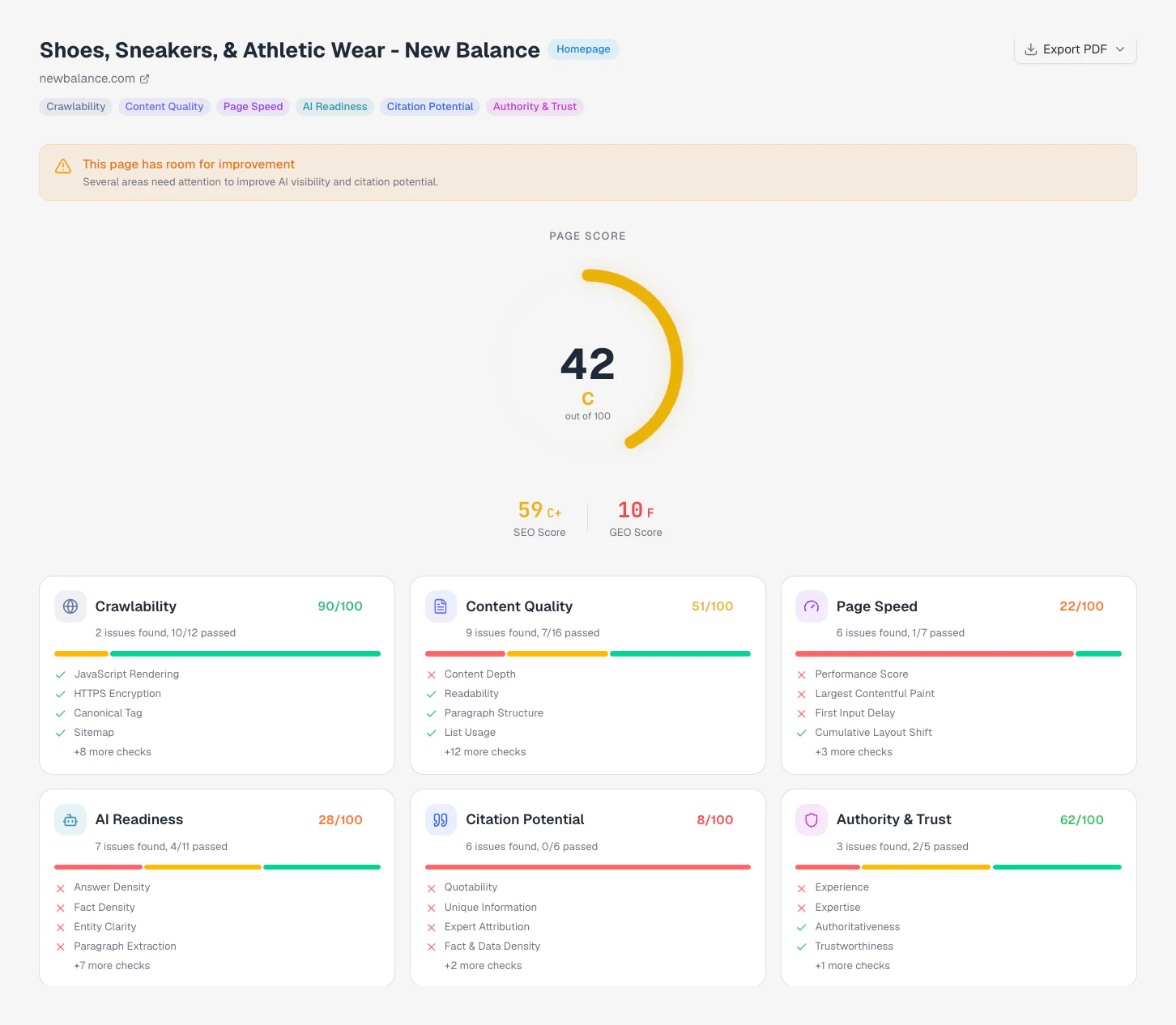Expand +12 more checks in Content Quality
Screen dimensions: 1176x1025
[x=485, y=752]
